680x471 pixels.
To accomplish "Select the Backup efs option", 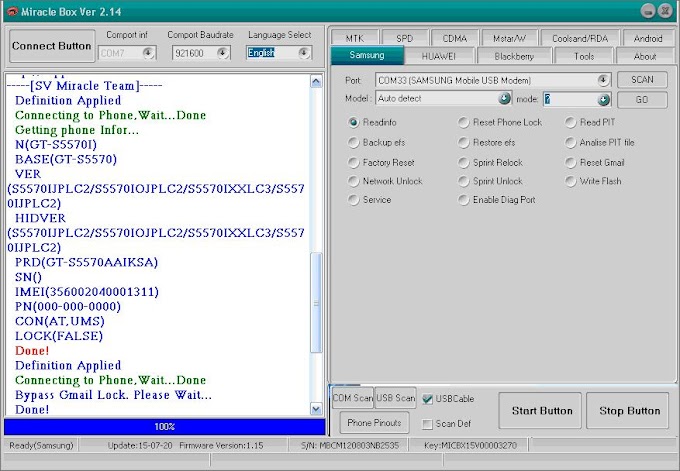I will [x=354, y=142].
